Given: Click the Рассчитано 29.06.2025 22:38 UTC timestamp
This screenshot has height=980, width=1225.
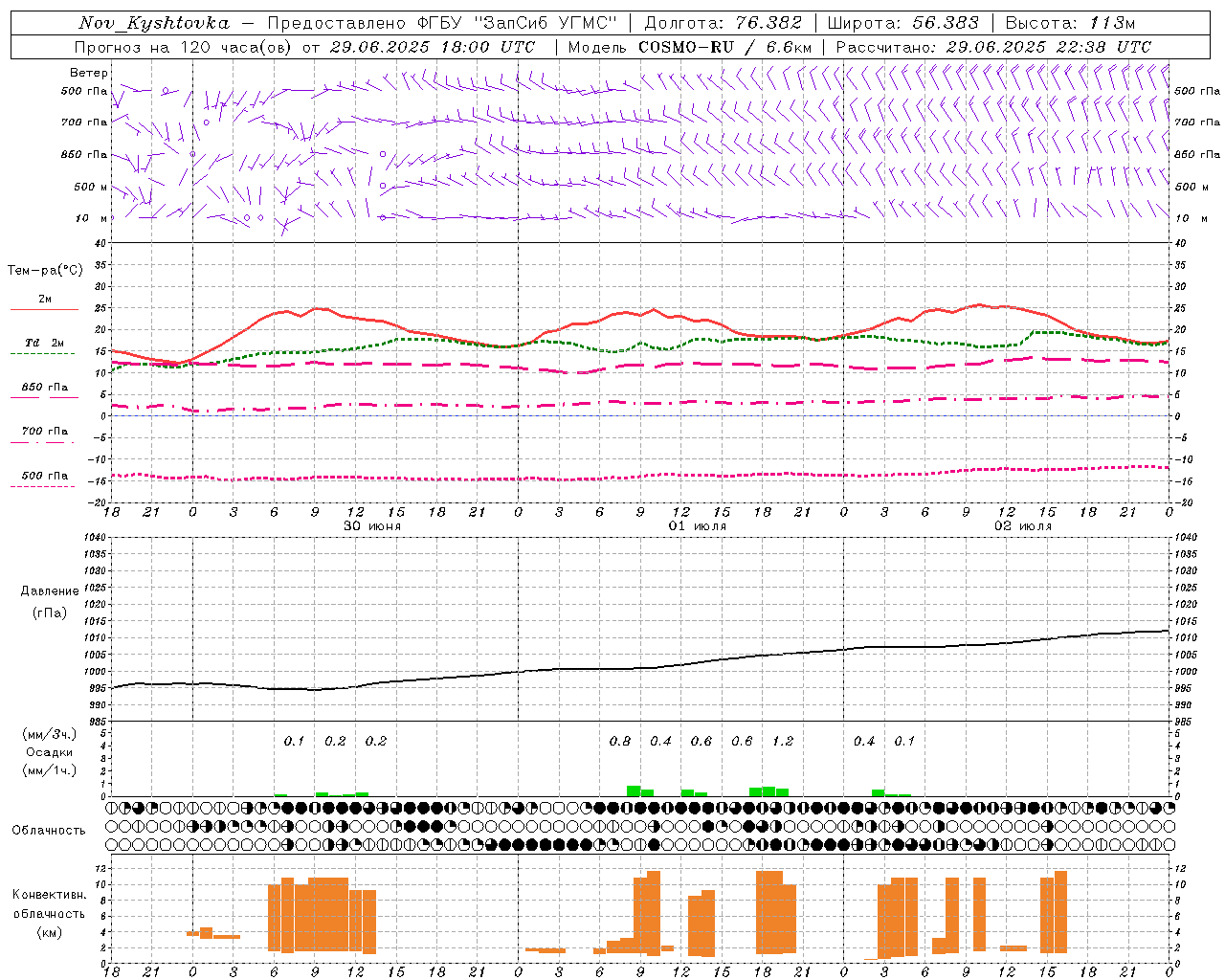Looking at the screenshot, I should click(993, 47).
